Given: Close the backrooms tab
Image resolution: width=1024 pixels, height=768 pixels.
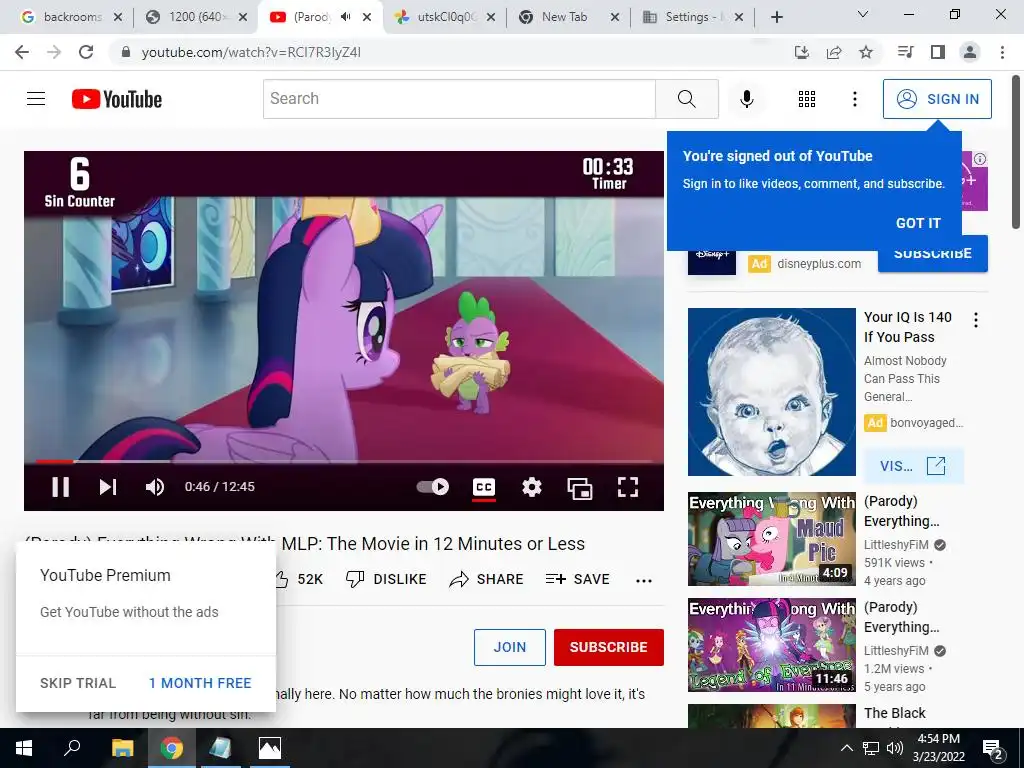Looking at the screenshot, I should click(118, 17).
